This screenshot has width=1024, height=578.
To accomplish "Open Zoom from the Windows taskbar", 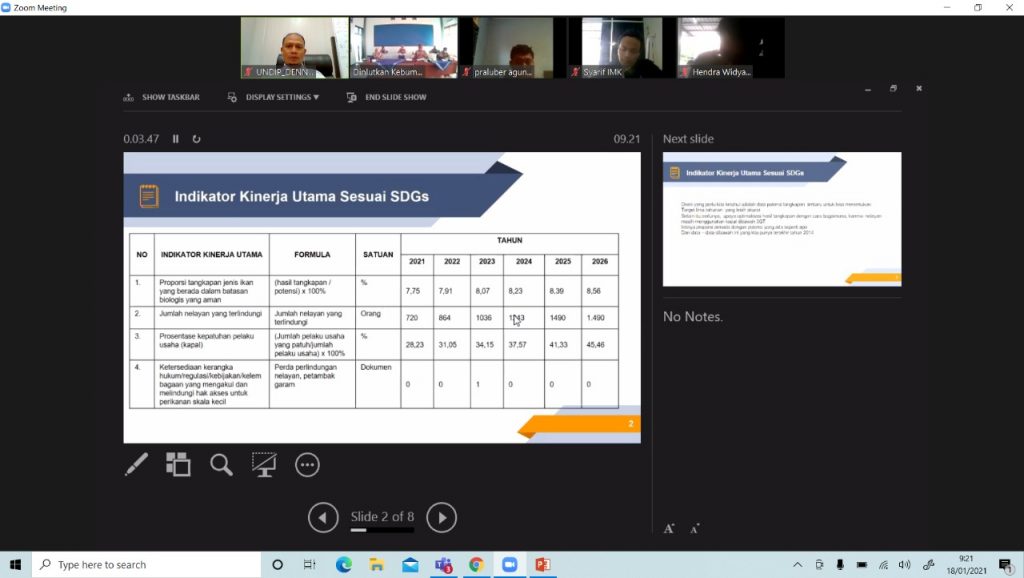I will click(x=509, y=565).
